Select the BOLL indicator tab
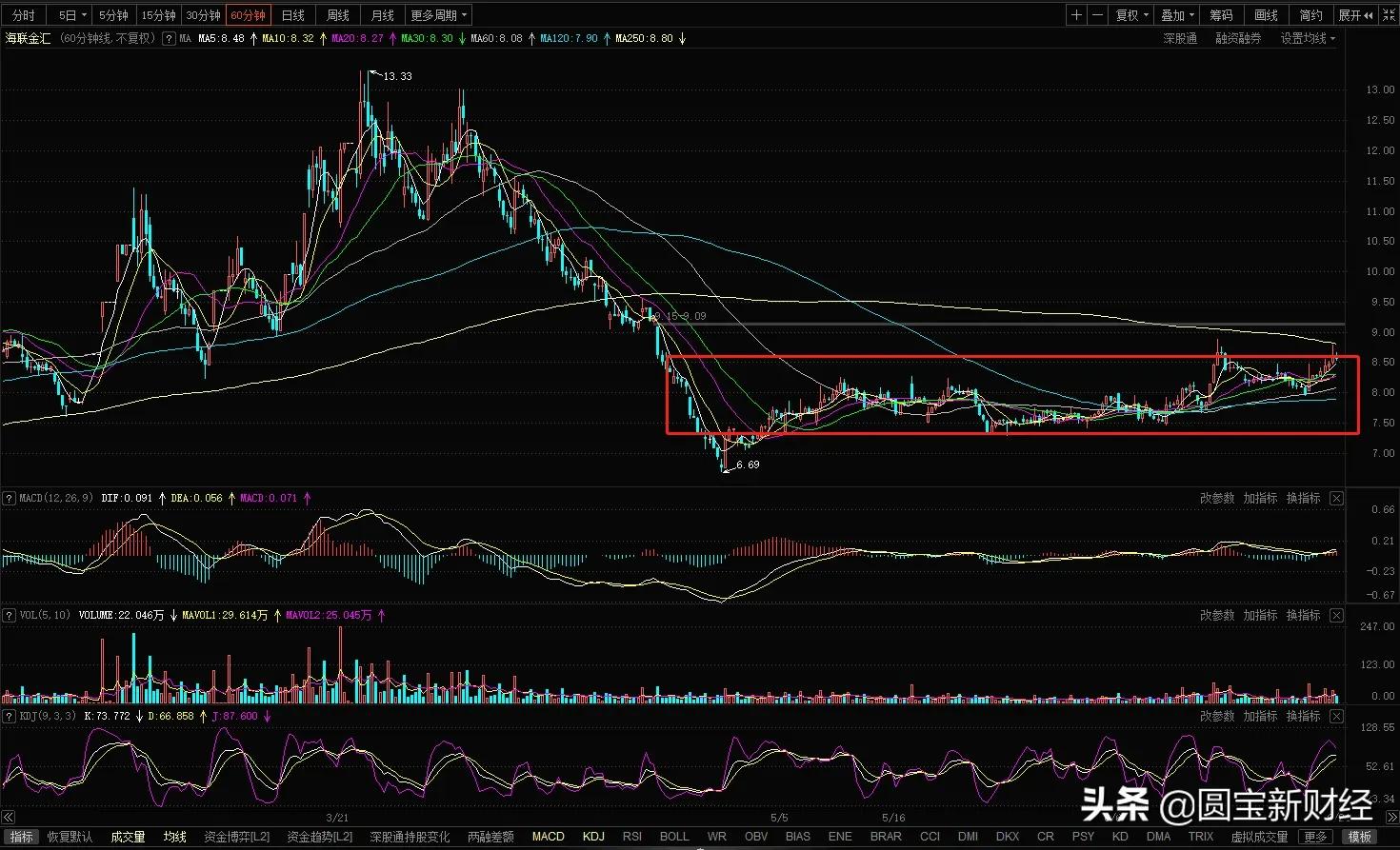1400x850 pixels. click(x=674, y=837)
